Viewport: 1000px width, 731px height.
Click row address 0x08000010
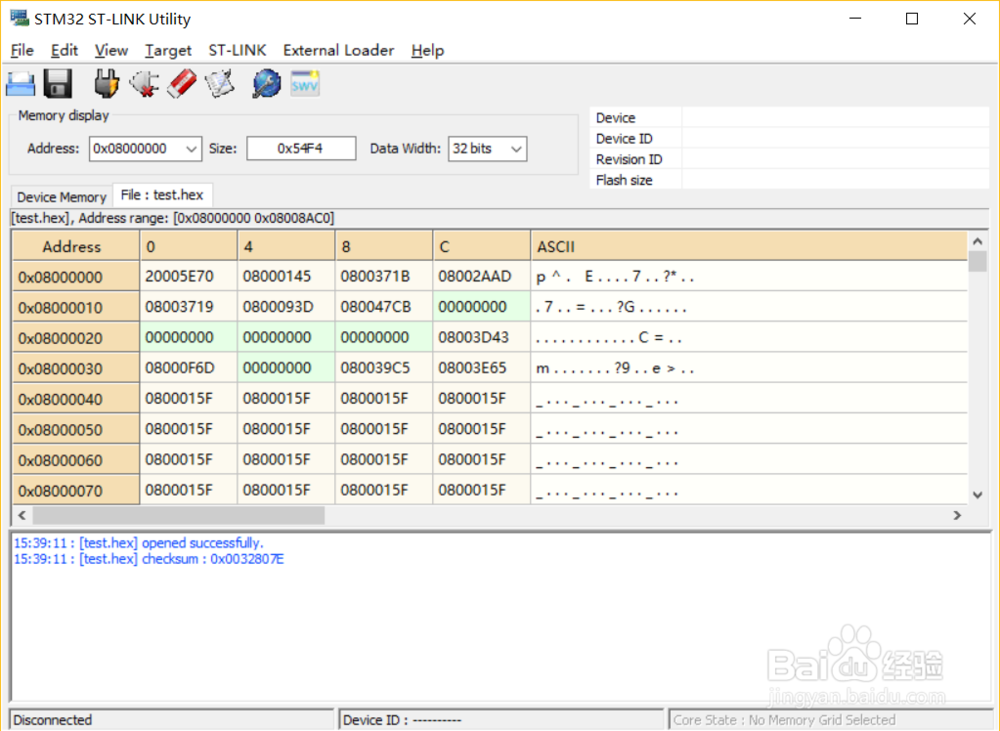click(76, 307)
